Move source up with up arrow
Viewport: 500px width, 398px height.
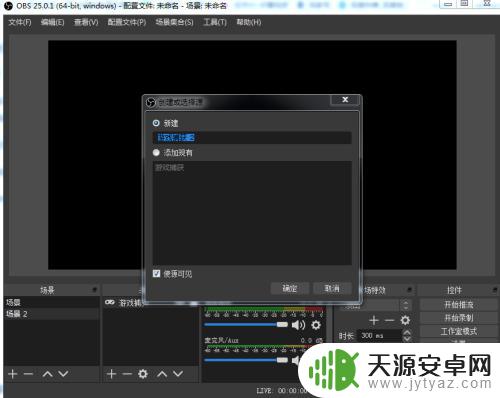[x=162, y=374]
